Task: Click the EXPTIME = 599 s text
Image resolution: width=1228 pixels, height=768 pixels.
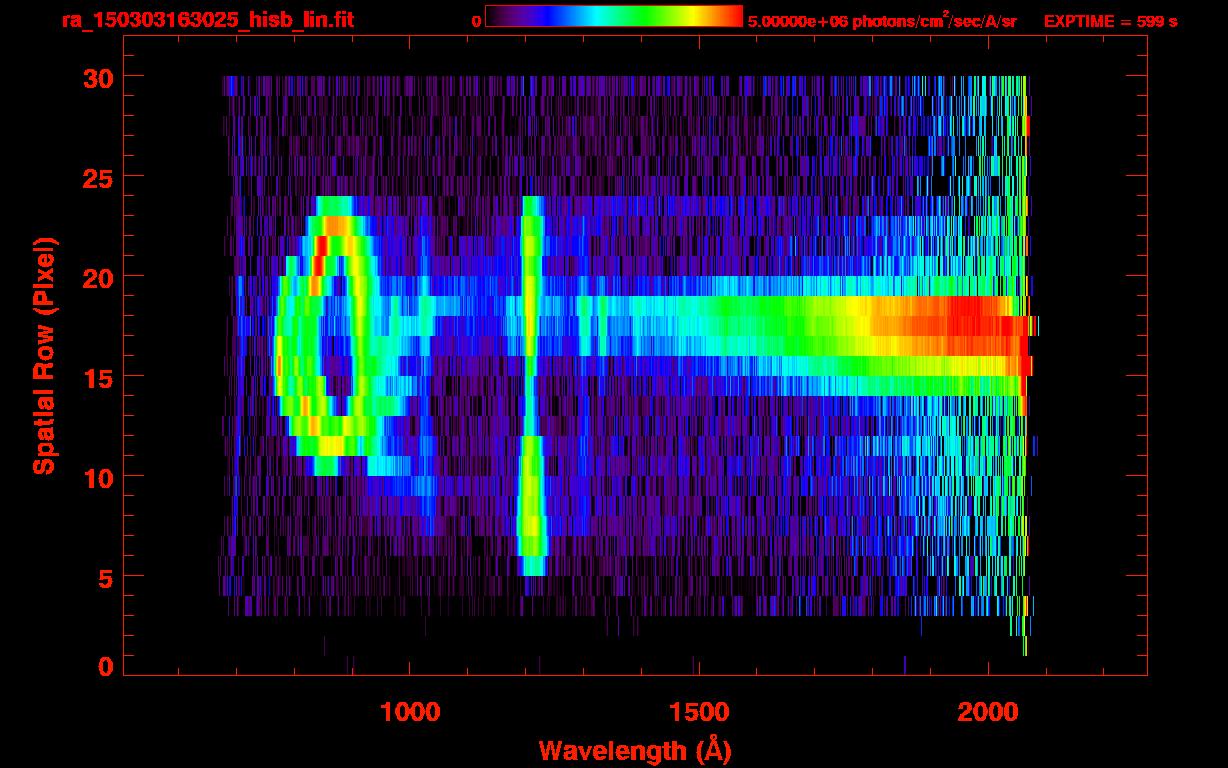Action: (x=1110, y=21)
